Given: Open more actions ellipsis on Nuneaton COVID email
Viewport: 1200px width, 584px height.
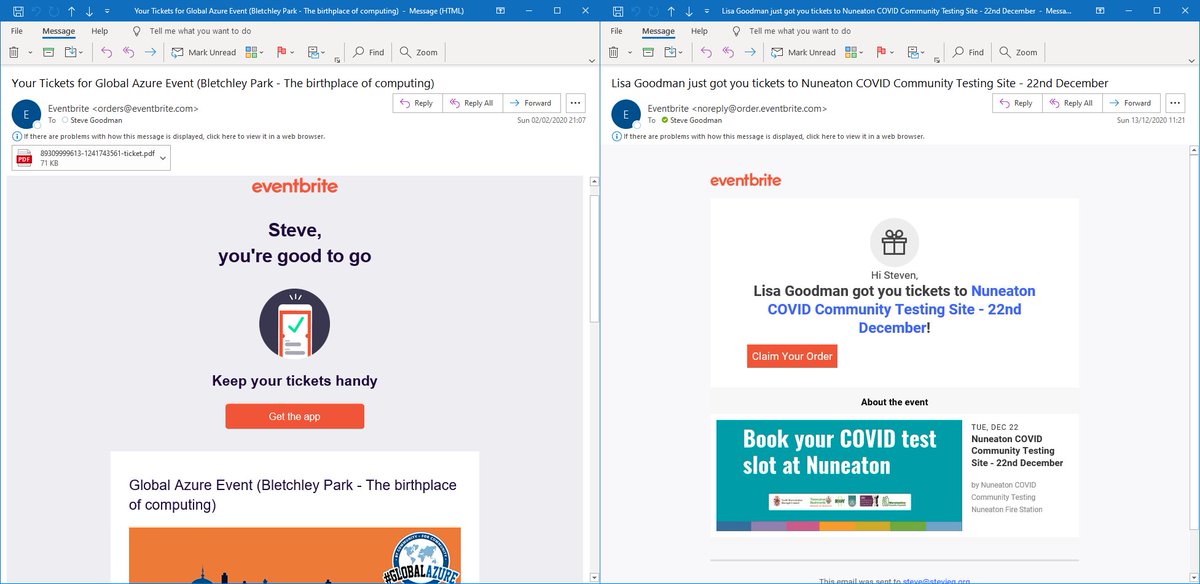Looking at the screenshot, I should coord(1175,103).
